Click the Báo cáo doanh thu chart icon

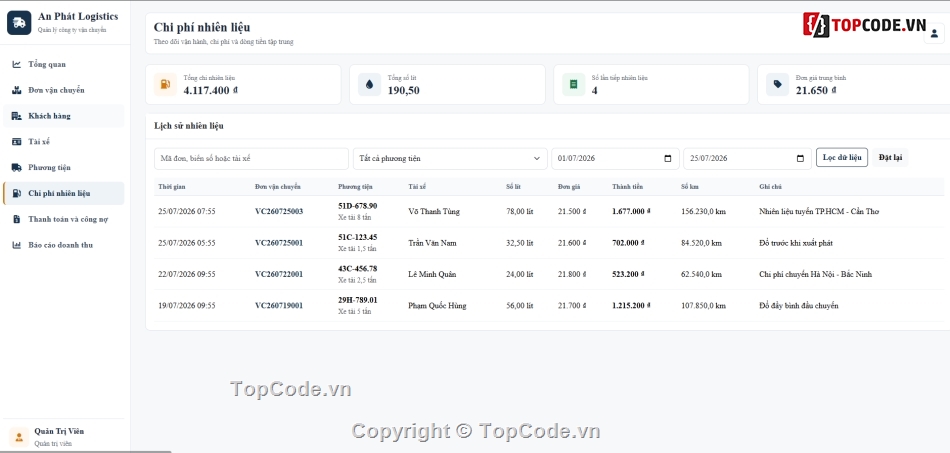pyautogui.click(x=16, y=245)
